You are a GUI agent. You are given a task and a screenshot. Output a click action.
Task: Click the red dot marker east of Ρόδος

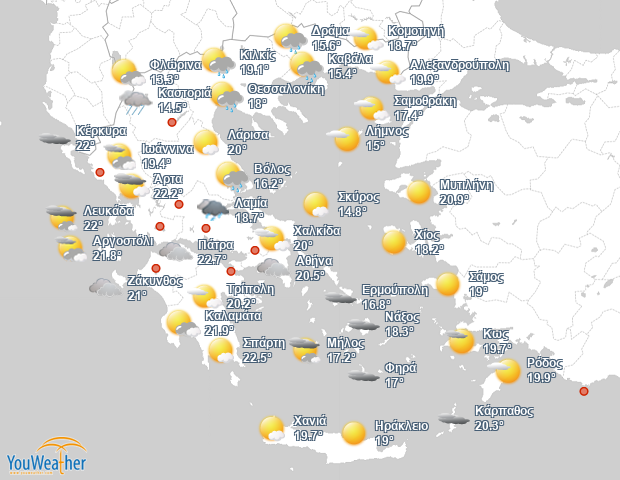(584, 391)
